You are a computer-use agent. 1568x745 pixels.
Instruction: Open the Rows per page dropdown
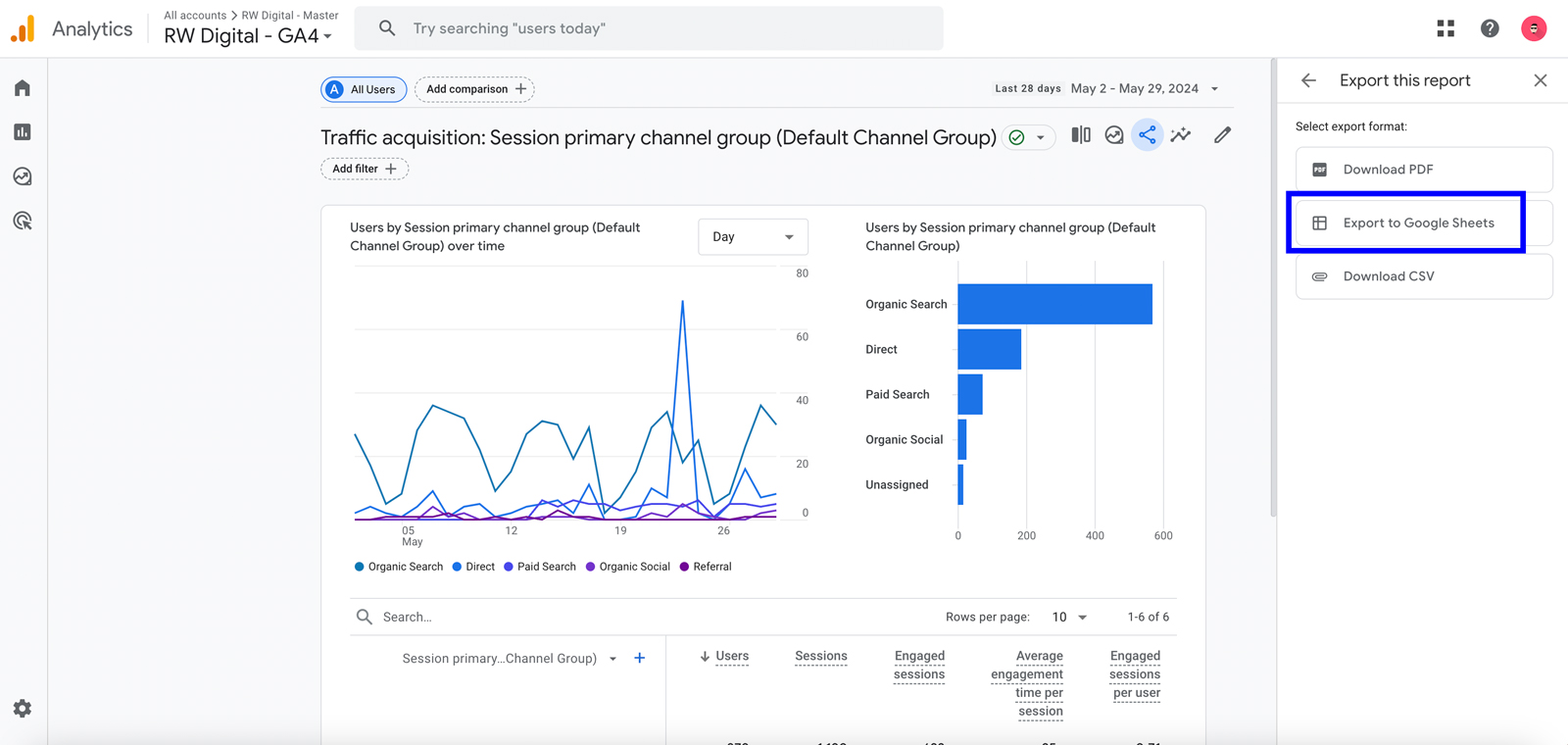[1069, 617]
